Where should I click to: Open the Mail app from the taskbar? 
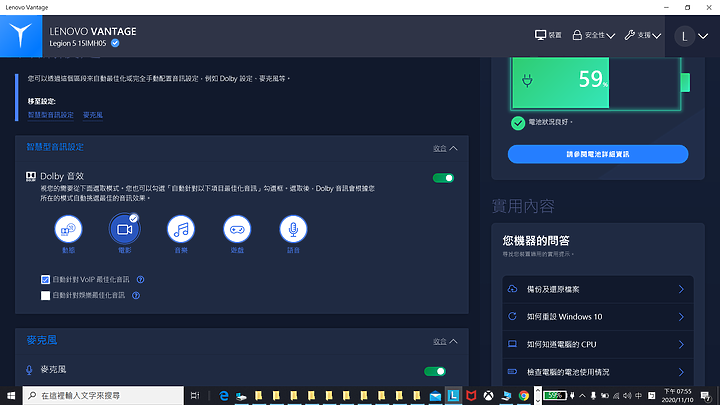435,395
